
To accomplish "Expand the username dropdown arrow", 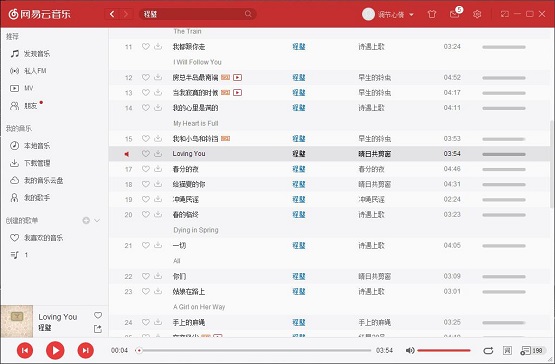I will (x=411, y=15).
